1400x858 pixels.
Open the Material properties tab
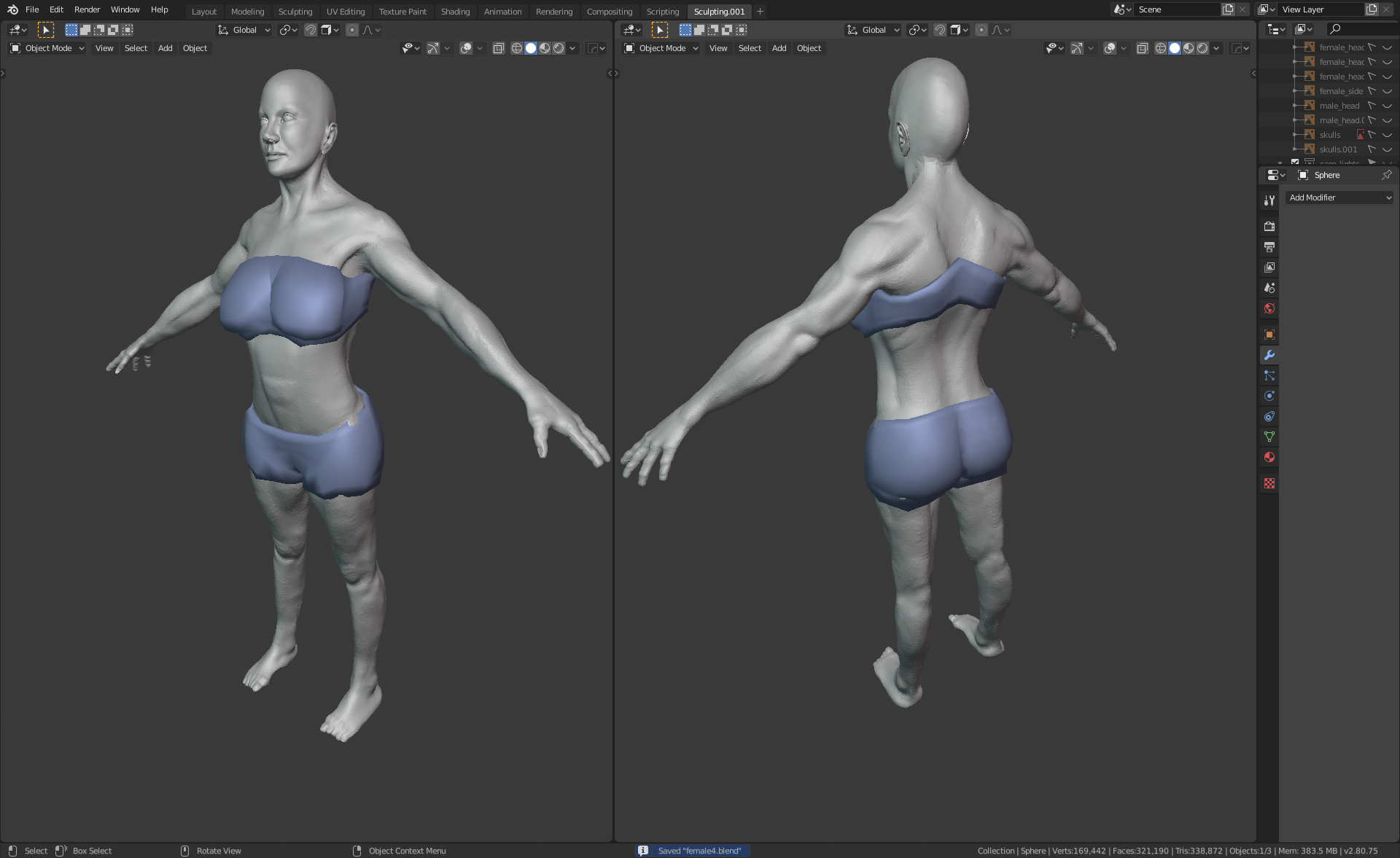point(1269,457)
